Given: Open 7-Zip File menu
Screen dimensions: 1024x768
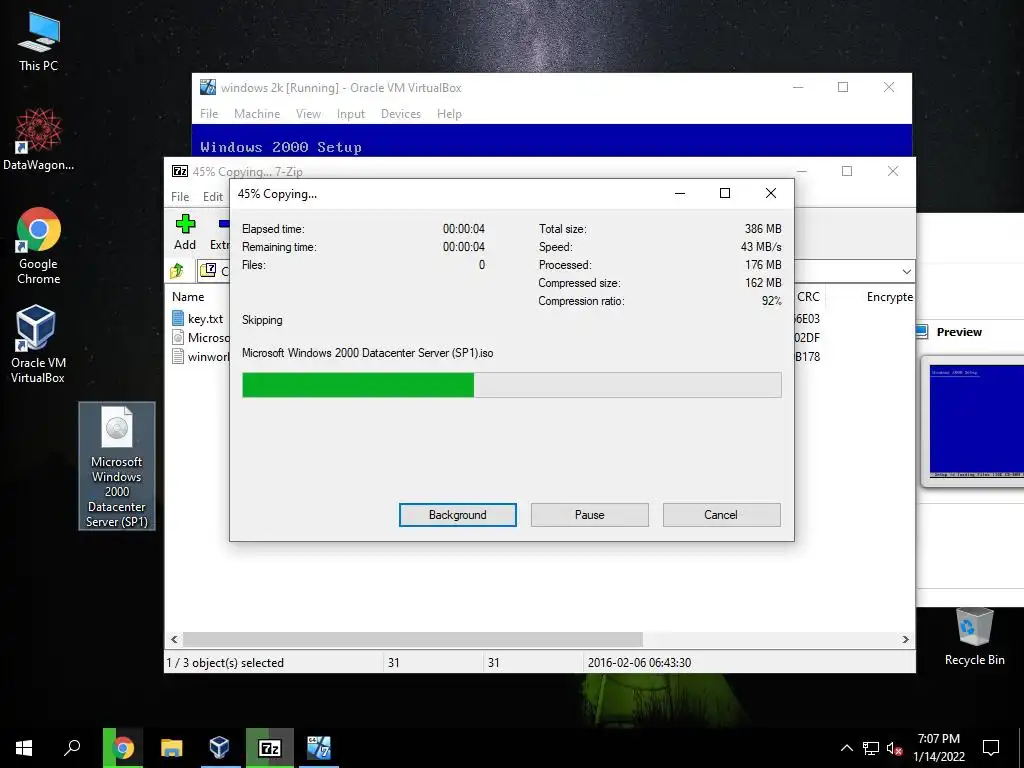Looking at the screenshot, I should click(x=180, y=197).
